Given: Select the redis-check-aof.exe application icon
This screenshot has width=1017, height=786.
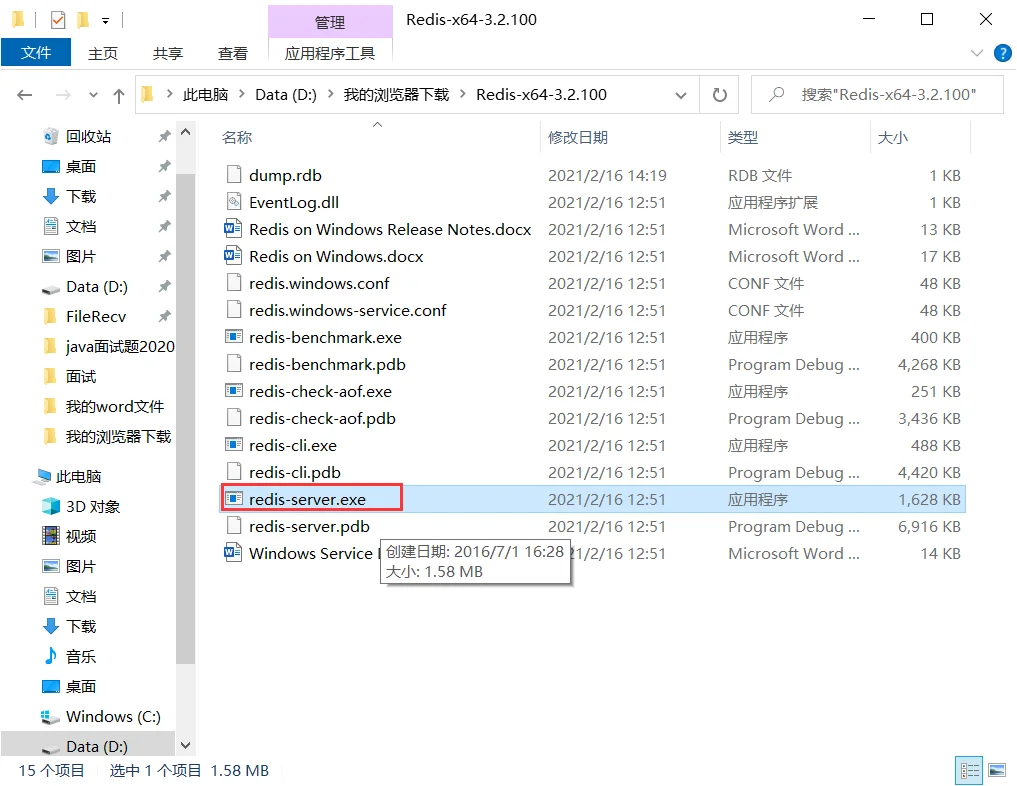Looking at the screenshot, I should pos(233,391).
